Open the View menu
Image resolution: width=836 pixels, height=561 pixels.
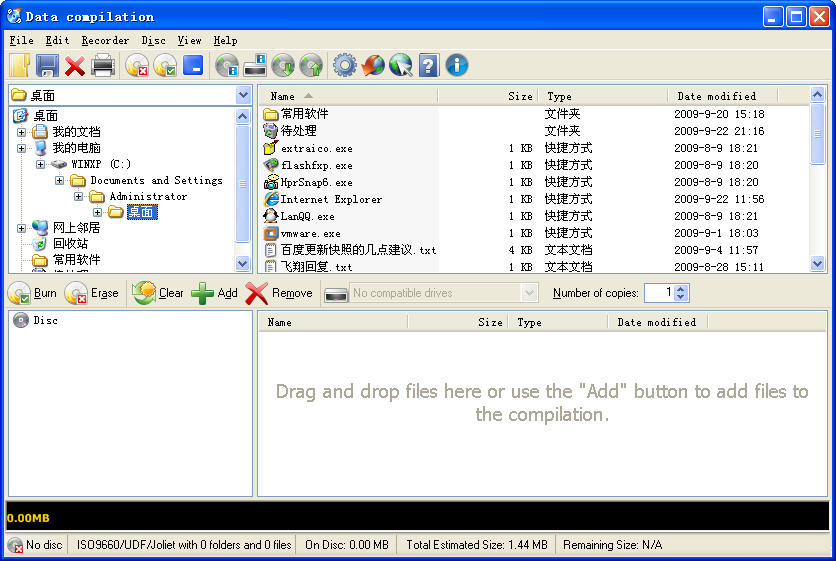tap(189, 41)
